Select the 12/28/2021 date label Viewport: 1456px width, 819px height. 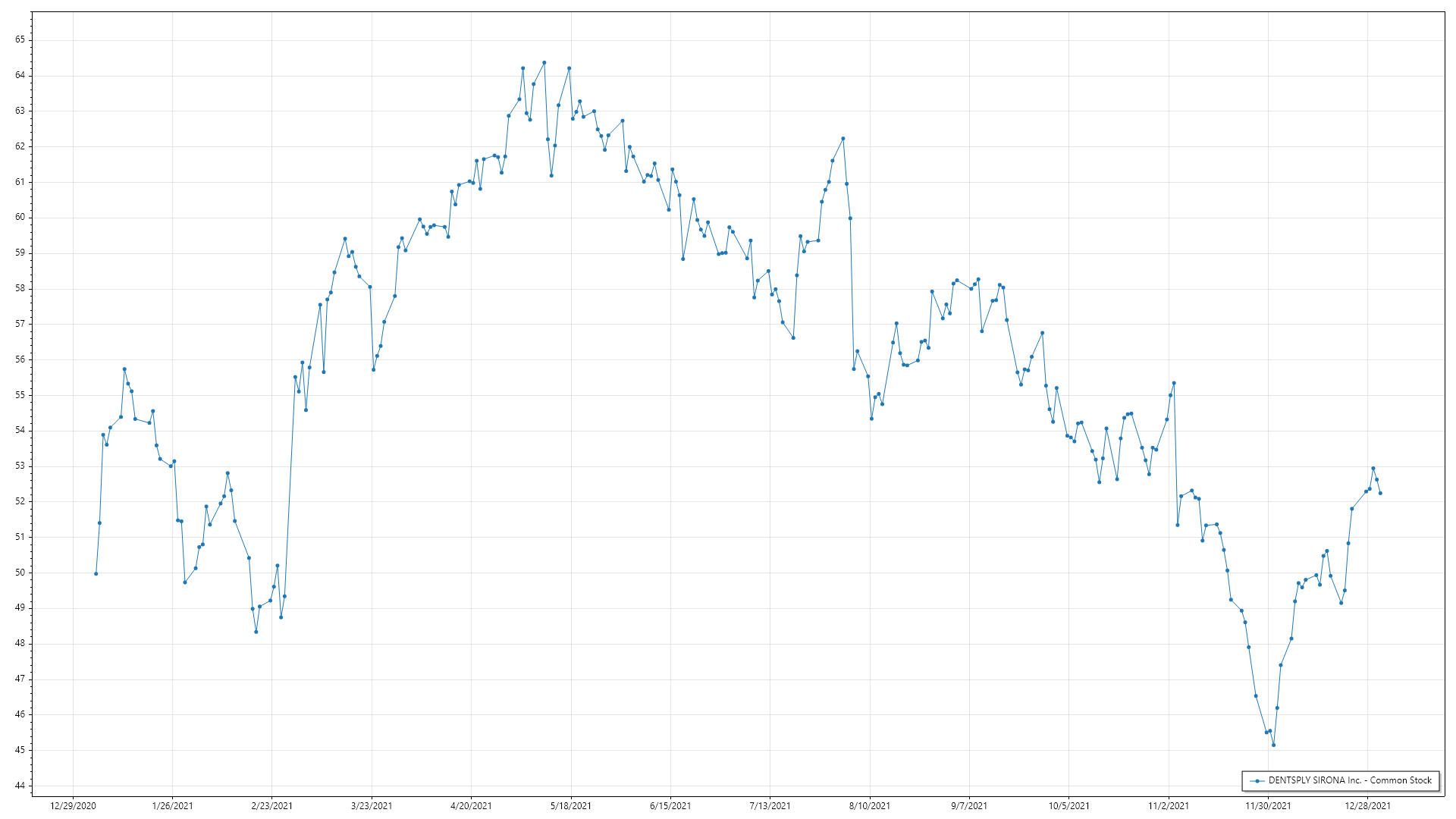click(1367, 805)
